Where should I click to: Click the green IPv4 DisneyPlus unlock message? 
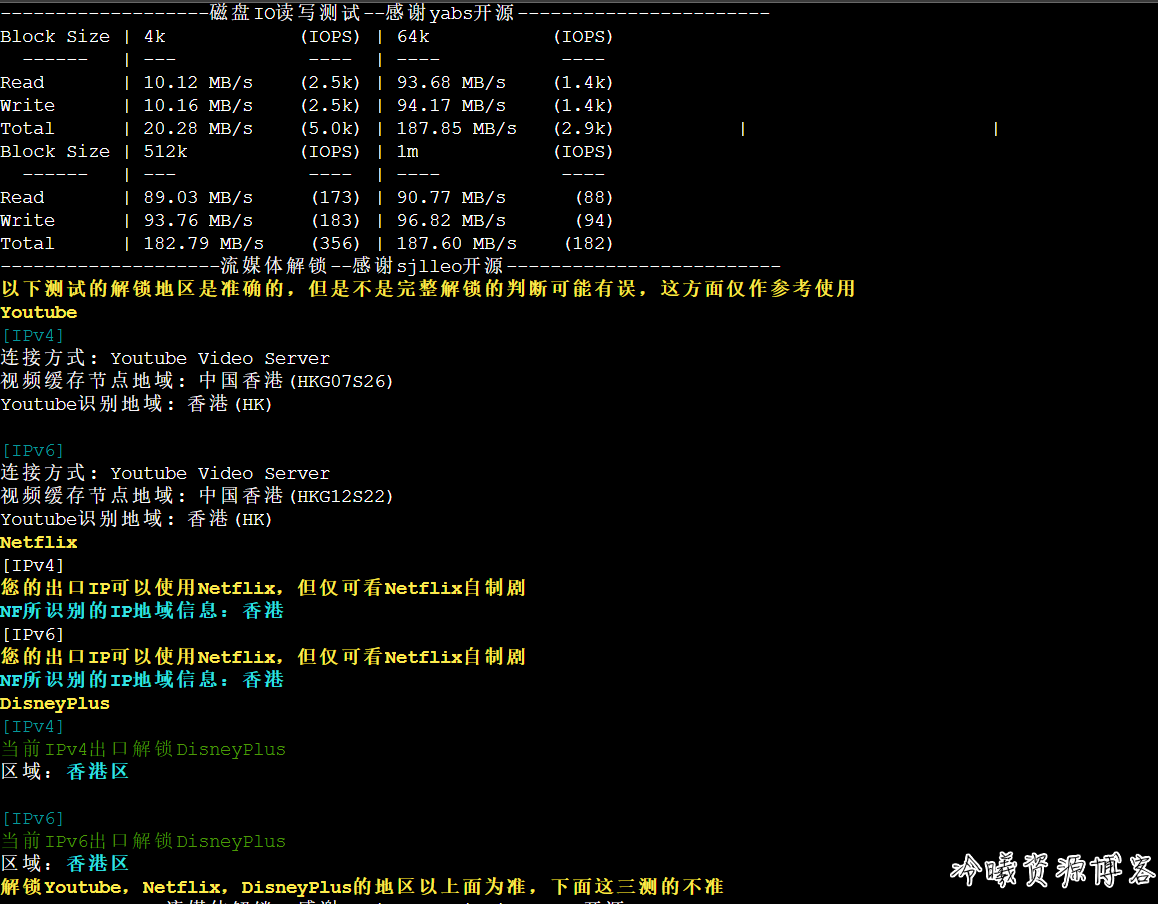click(x=143, y=750)
